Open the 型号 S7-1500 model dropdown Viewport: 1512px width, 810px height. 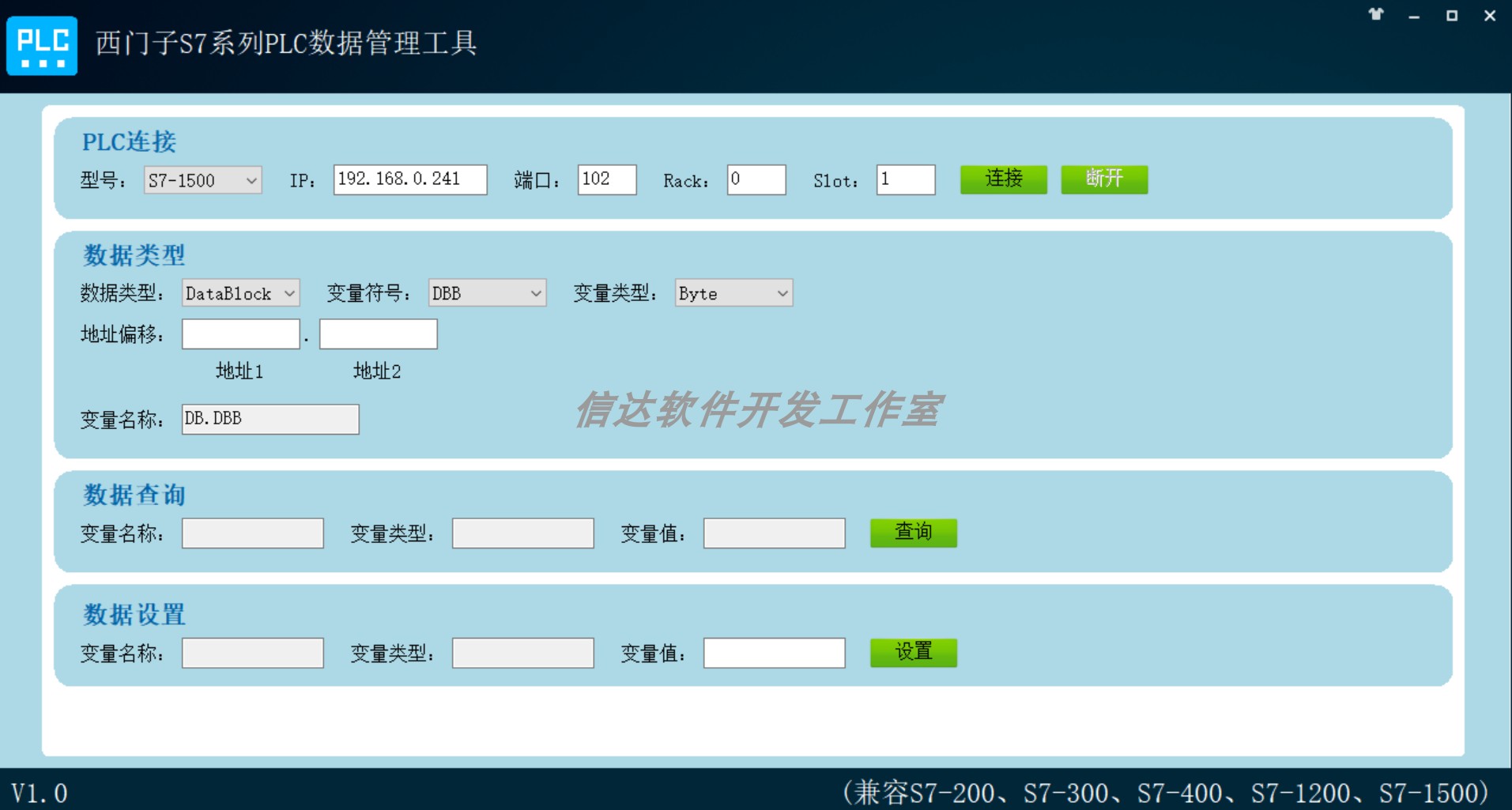(x=202, y=180)
